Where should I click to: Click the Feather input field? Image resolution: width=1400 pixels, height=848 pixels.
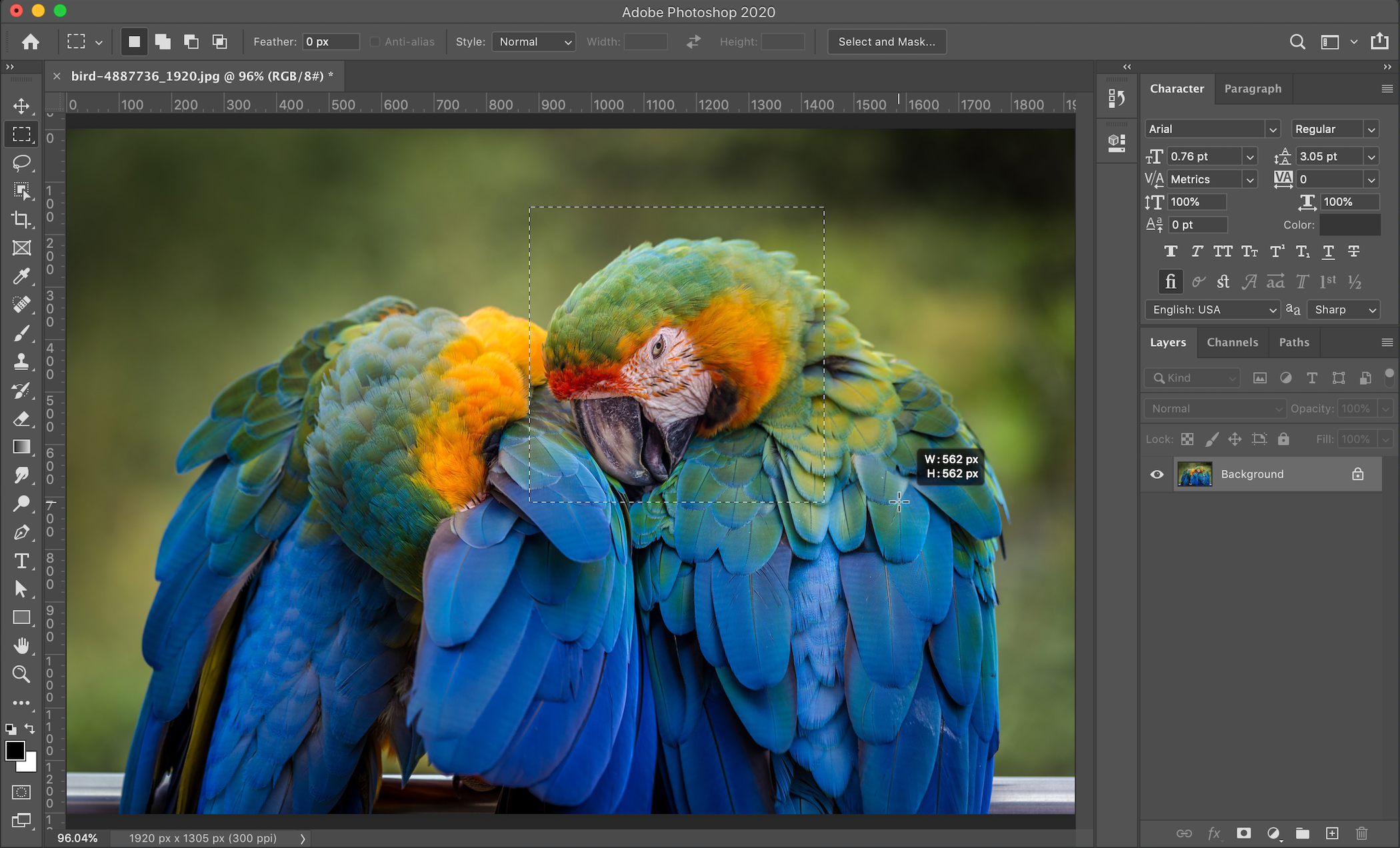(330, 42)
